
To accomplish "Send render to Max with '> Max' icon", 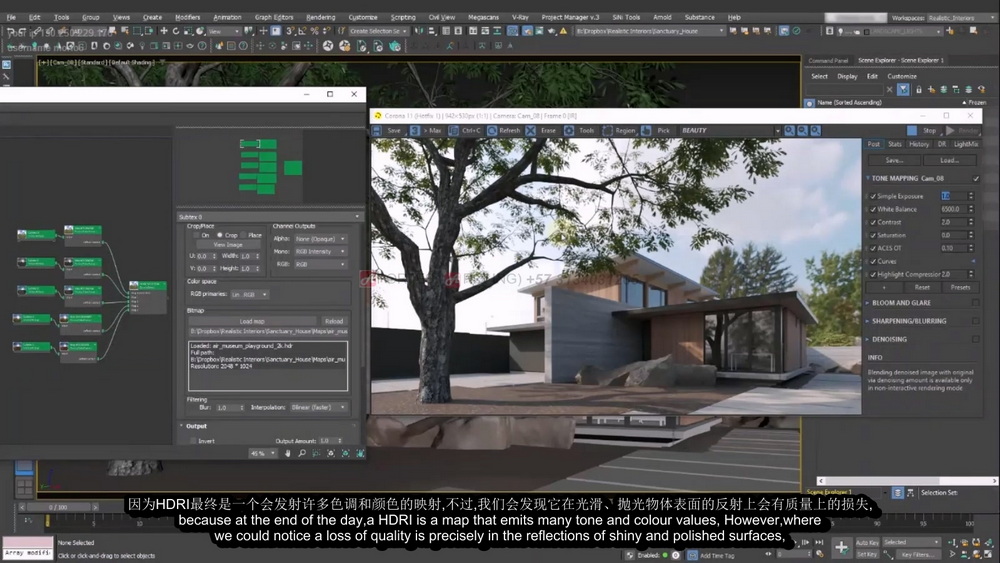I will [x=415, y=131].
